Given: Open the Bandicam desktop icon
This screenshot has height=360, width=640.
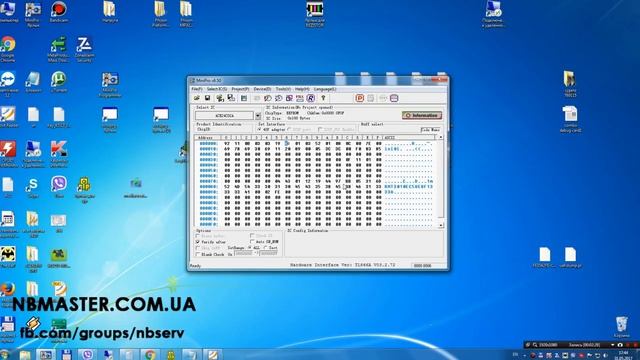Looking at the screenshot, I should point(59,12).
